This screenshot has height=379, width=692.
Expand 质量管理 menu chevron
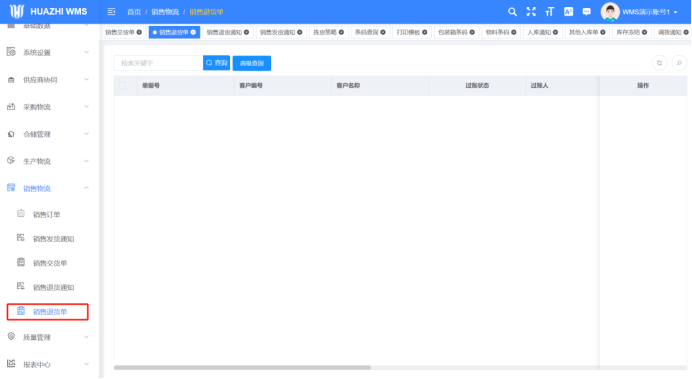[86, 337]
